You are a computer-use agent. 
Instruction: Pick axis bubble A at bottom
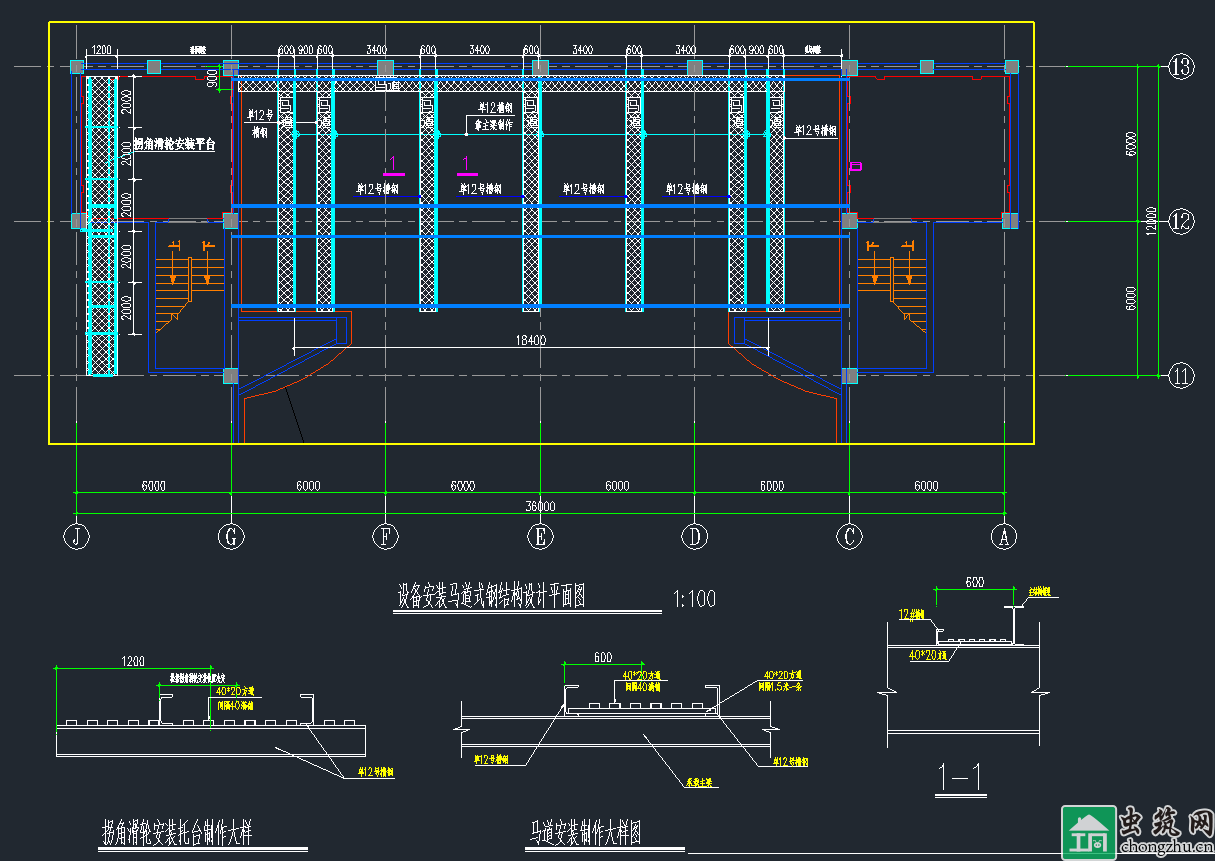coord(1004,537)
